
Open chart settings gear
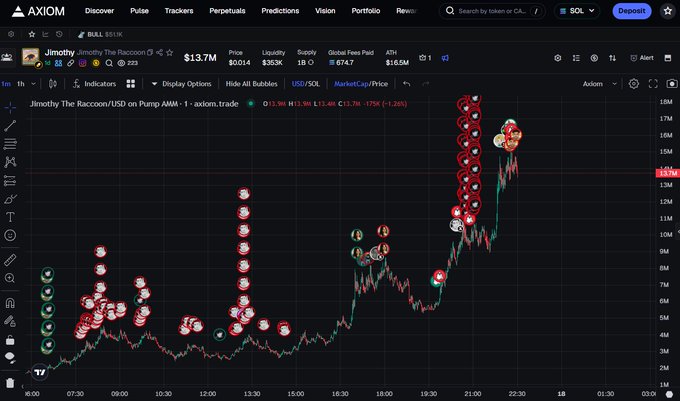pyautogui.click(x=634, y=84)
